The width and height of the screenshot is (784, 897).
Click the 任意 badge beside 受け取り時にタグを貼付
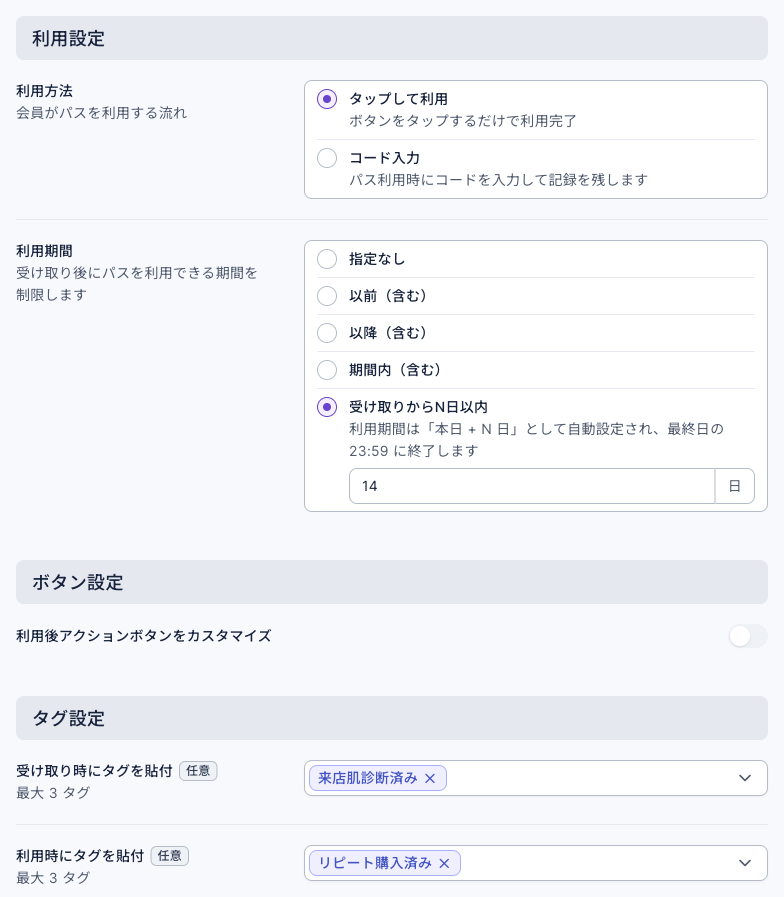(198, 771)
